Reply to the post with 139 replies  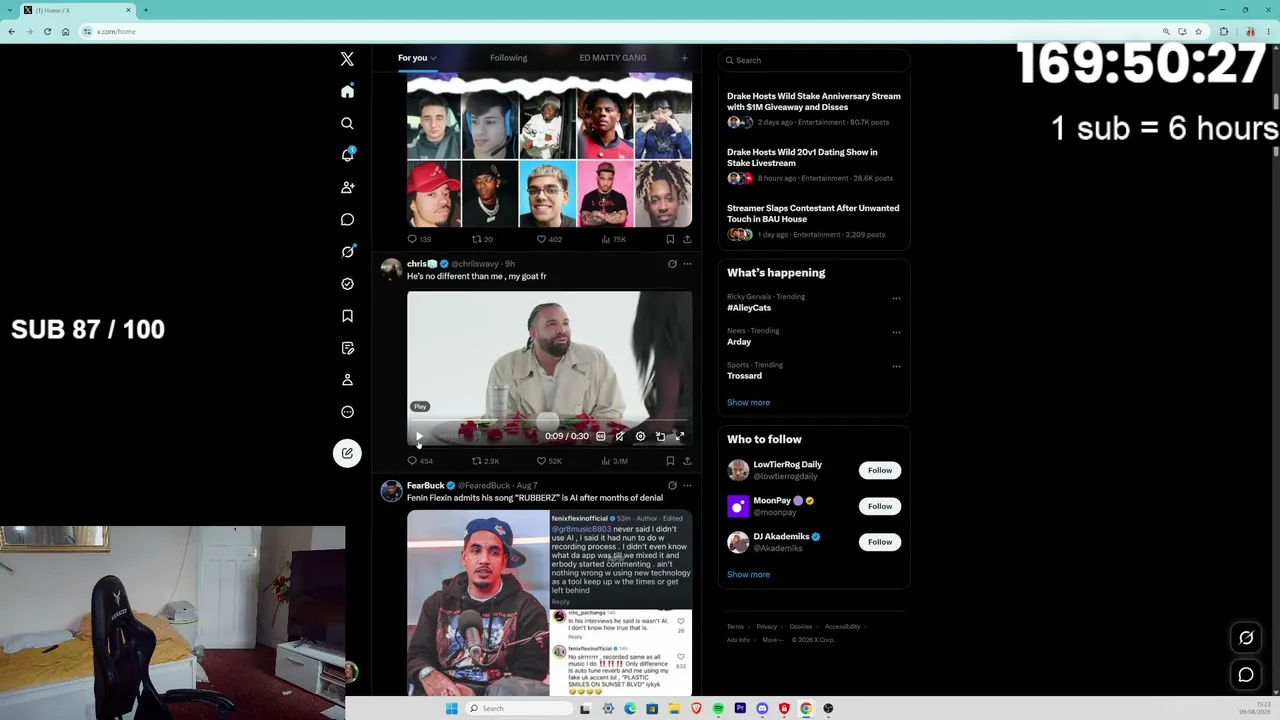pos(419,239)
